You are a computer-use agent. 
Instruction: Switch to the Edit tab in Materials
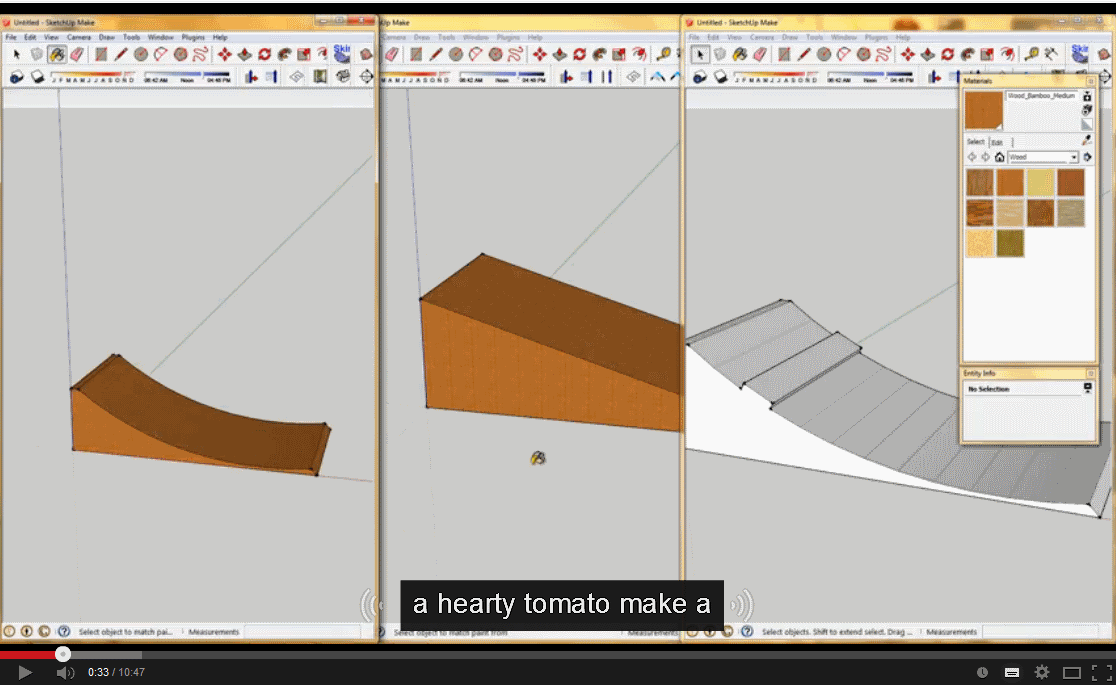pyautogui.click(x=997, y=142)
